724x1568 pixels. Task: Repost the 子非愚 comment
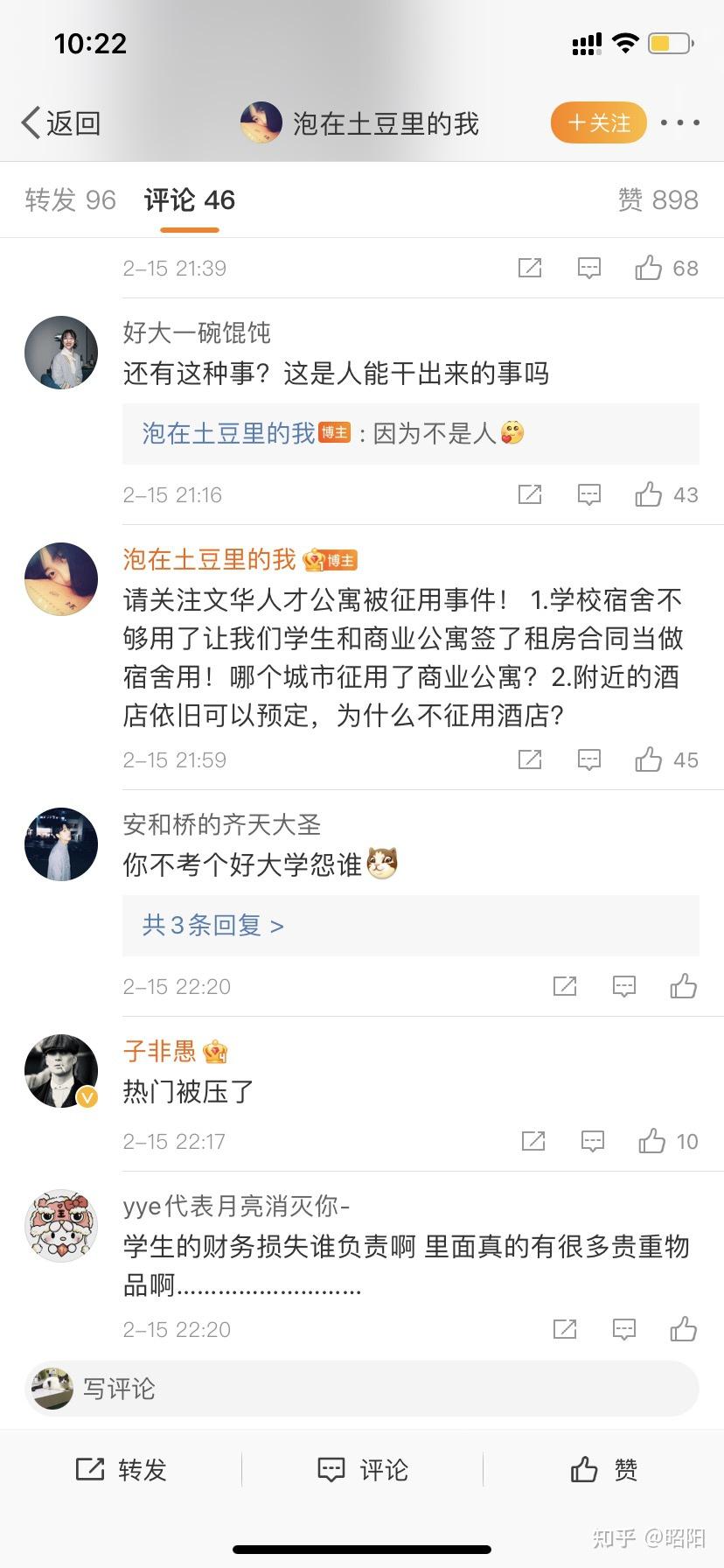pos(533,1141)
